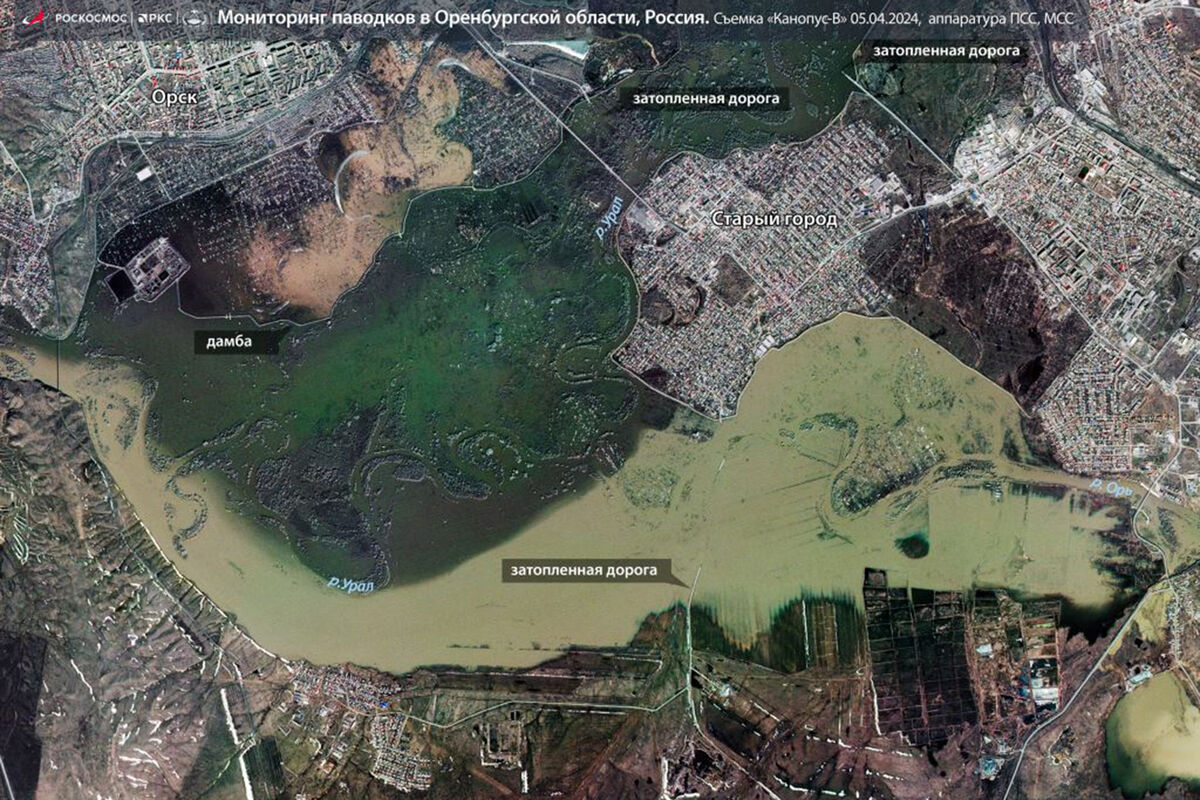The image size is (1200, 800).
Task: Click the 'затопленная дорога' label with pointer arrow
Action: pyautogui.click(x=584, y=571)
